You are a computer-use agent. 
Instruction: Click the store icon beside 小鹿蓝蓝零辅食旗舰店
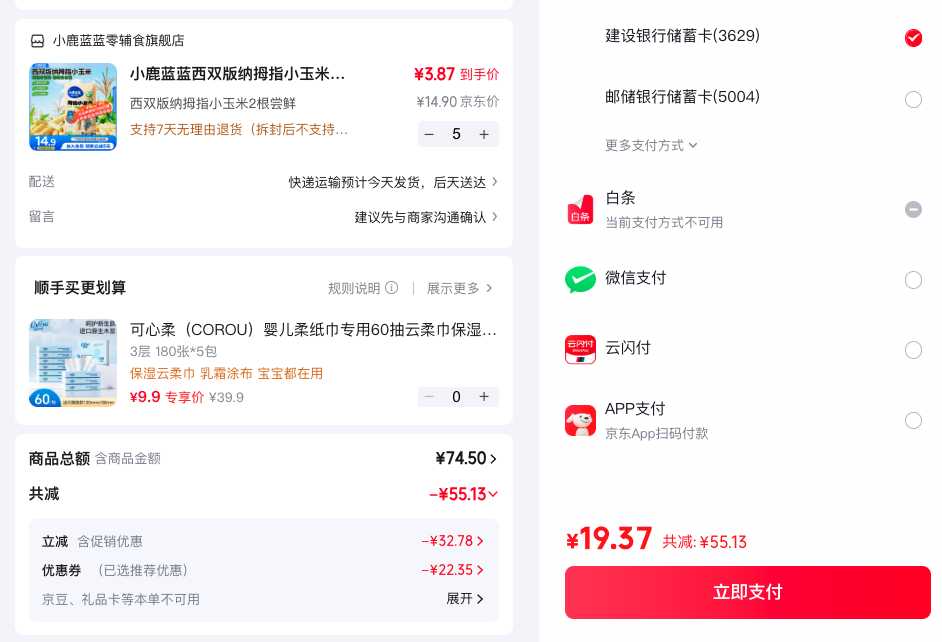coord(37,41)
